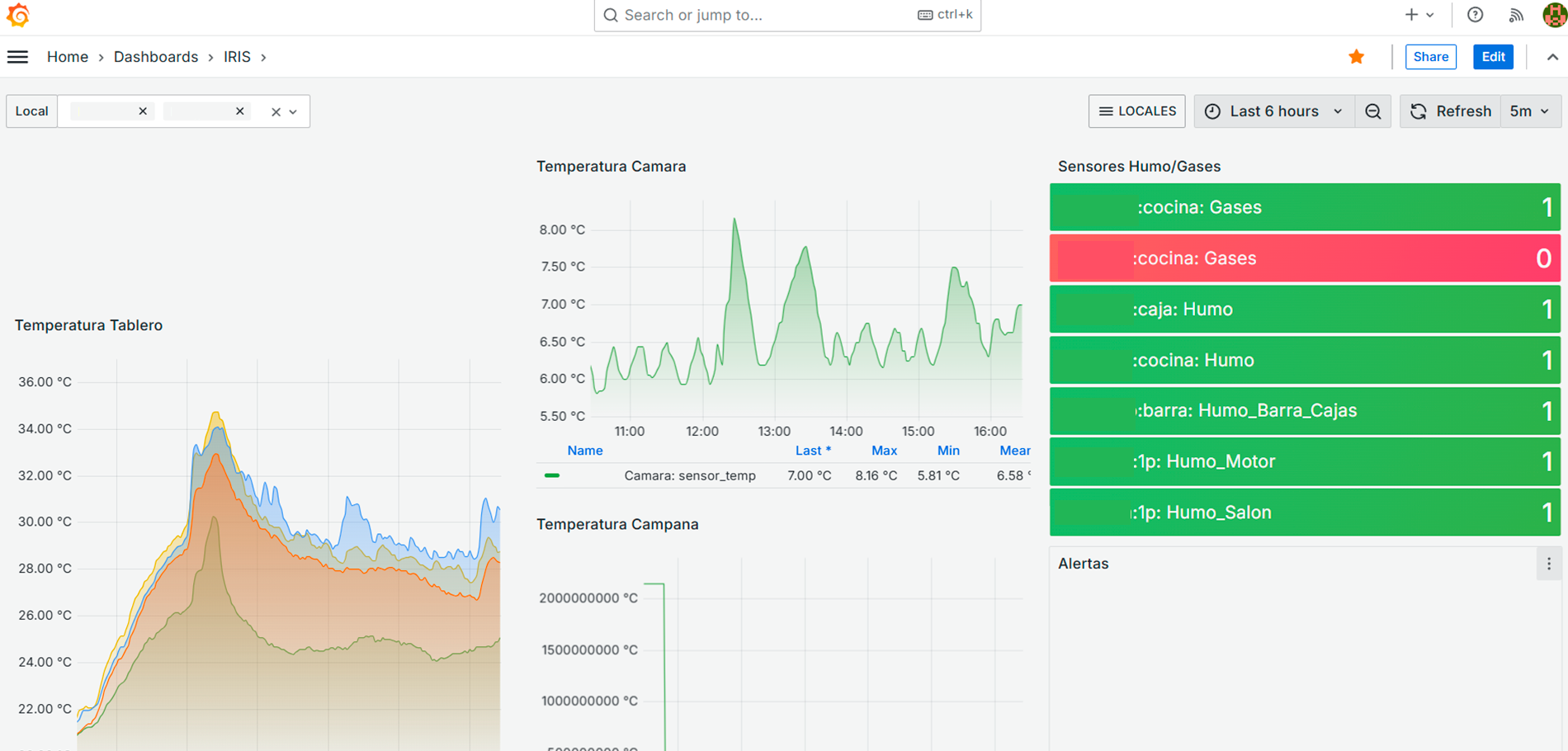The image size is (1568, 751).
Task: Click the Edit dashboard button
Action: tap(1492, 57)
